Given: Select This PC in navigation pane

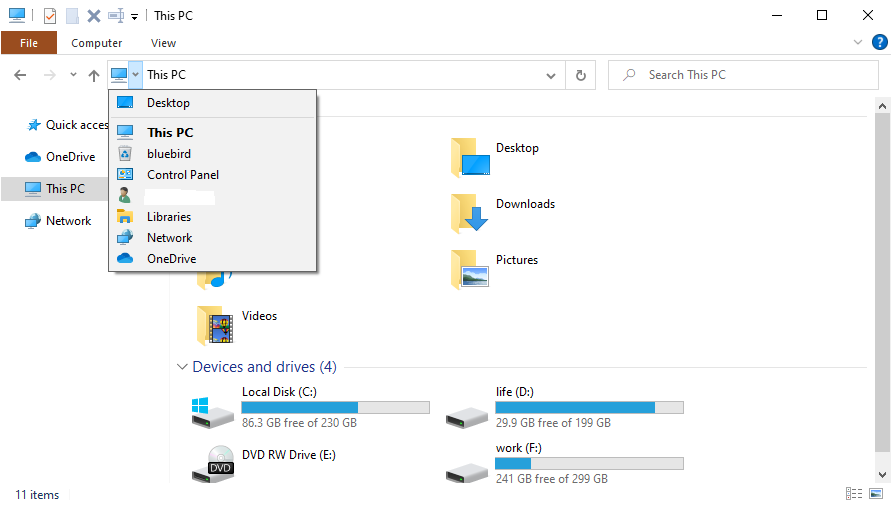Looking at the screenshot, I should 55,189.
